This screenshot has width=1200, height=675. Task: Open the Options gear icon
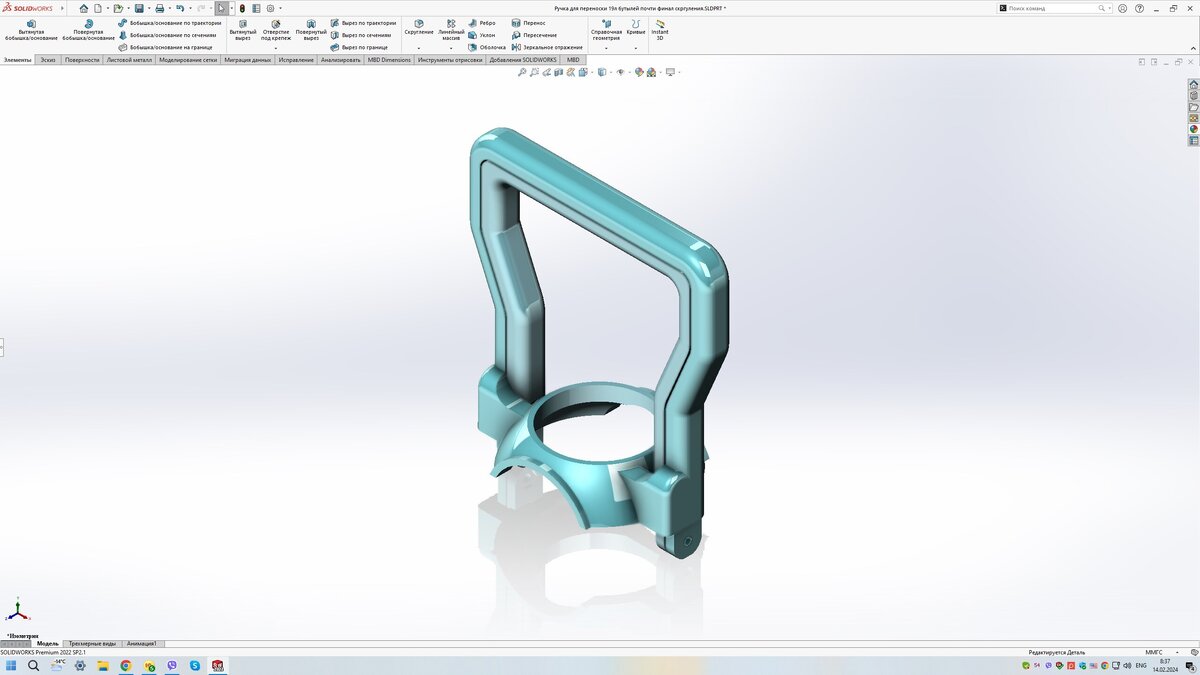tap(270, 8)
